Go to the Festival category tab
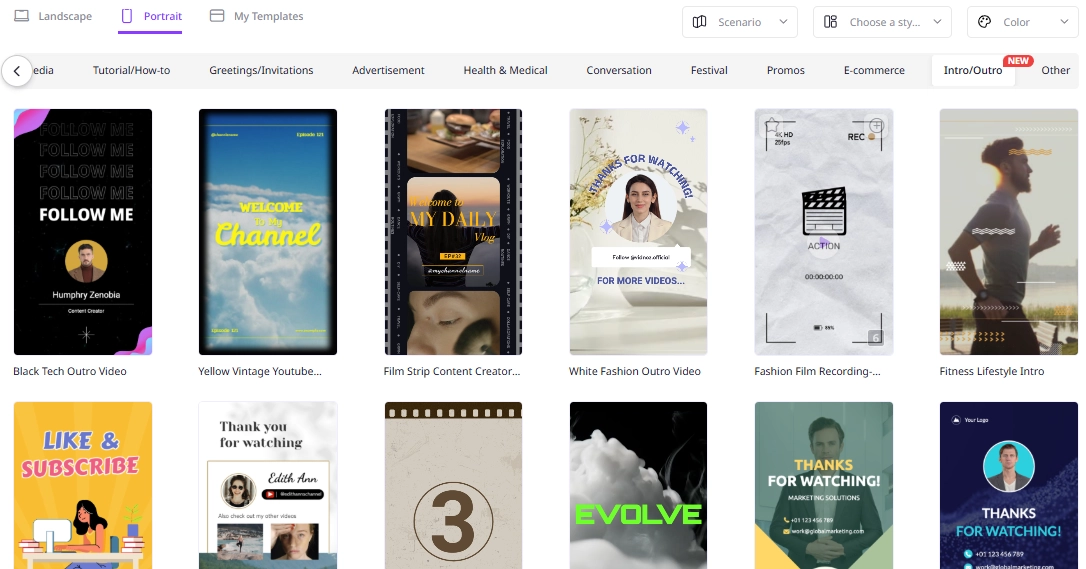Viewport: 1086px width, 569px height. point(709,70)
